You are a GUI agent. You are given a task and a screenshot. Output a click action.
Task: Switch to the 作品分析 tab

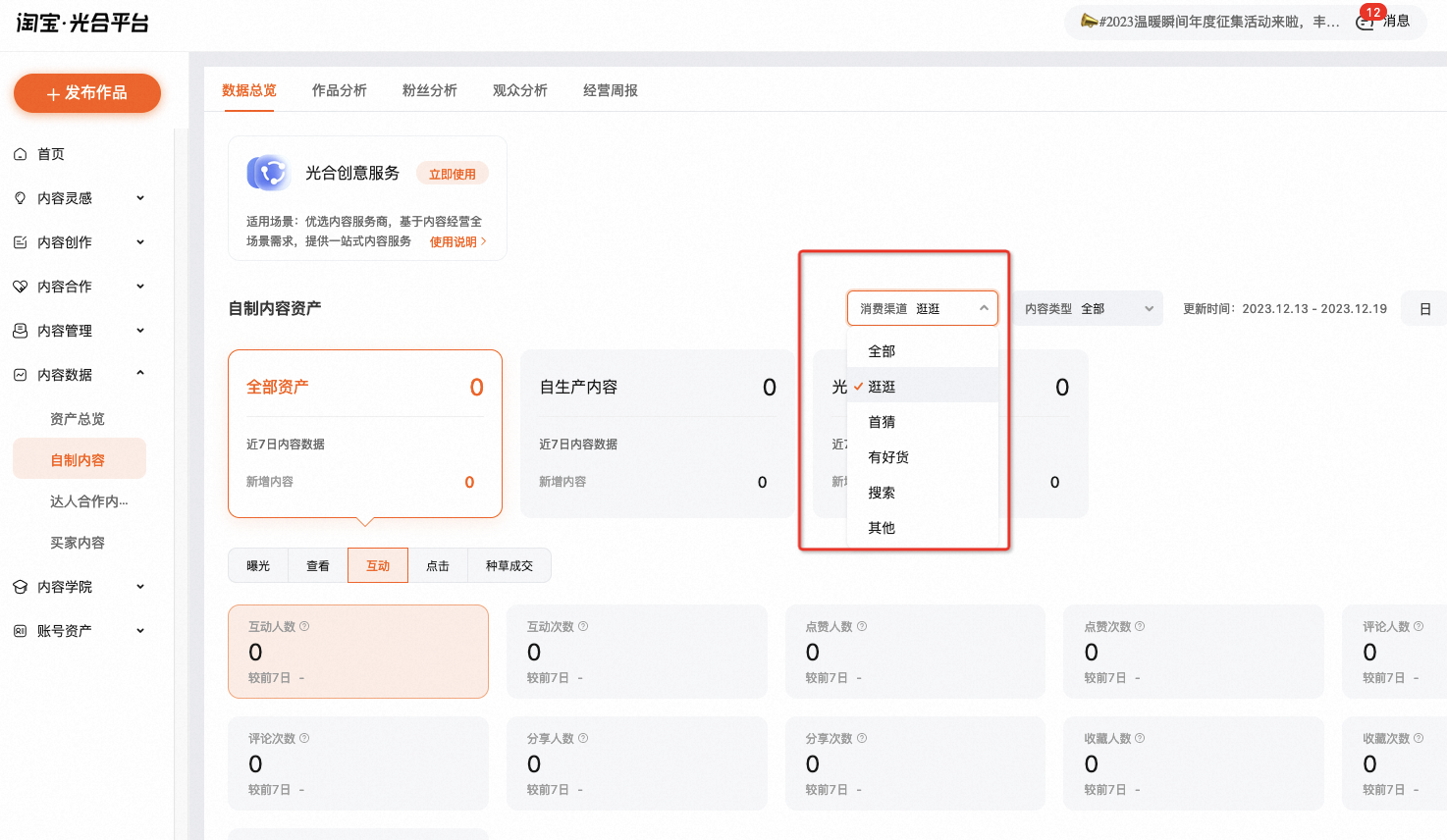coord(340,90)
